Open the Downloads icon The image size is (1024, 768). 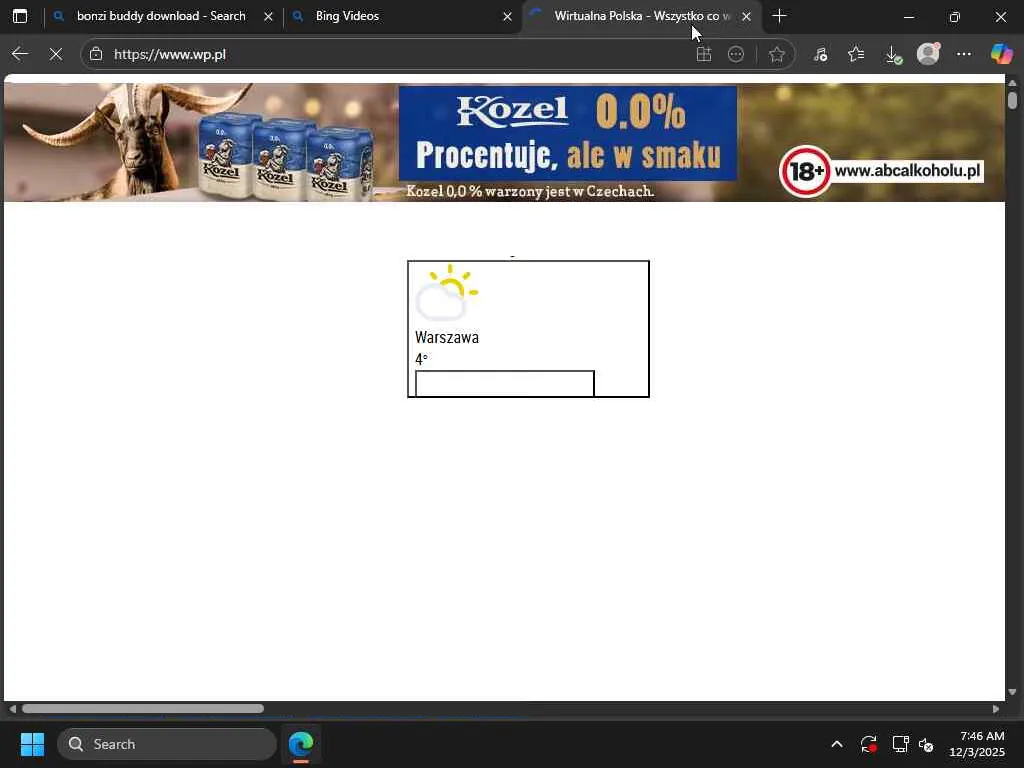point(893,54)
